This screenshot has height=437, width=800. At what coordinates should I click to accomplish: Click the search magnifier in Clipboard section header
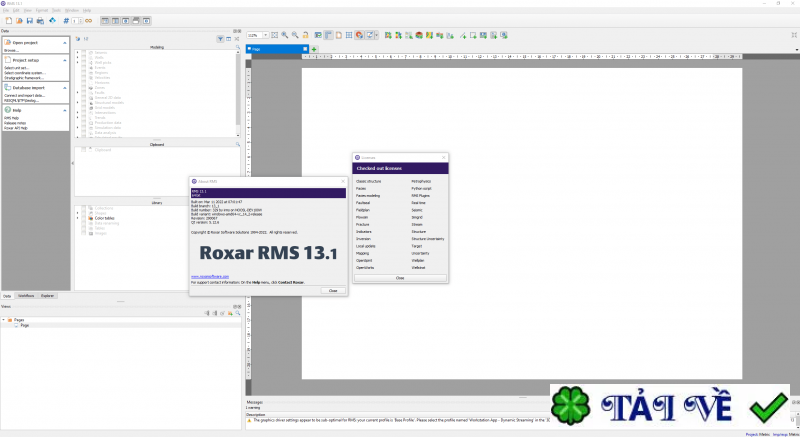tap(238, 144)
